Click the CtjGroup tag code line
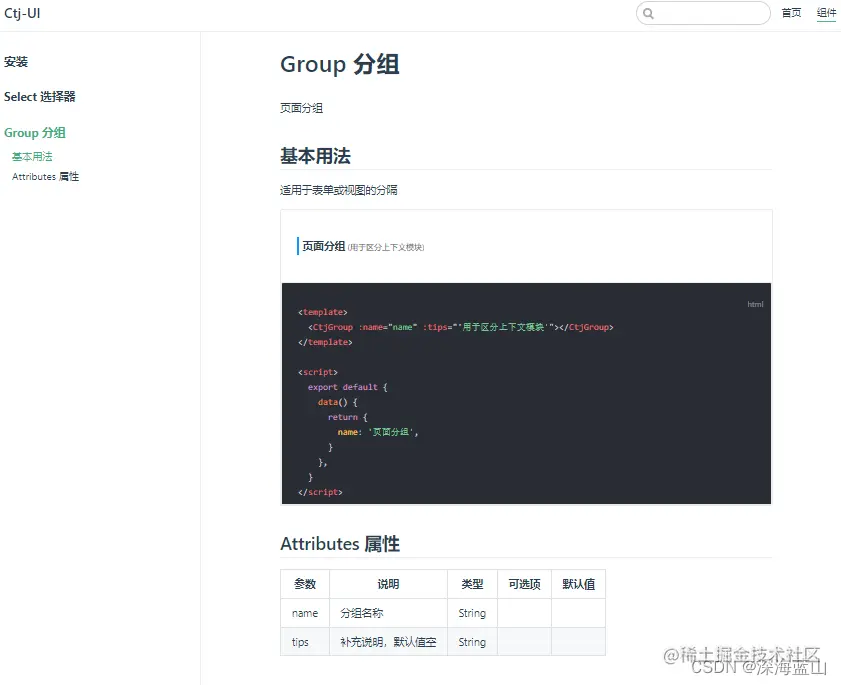841x685 pixels. tap(461, 327)
